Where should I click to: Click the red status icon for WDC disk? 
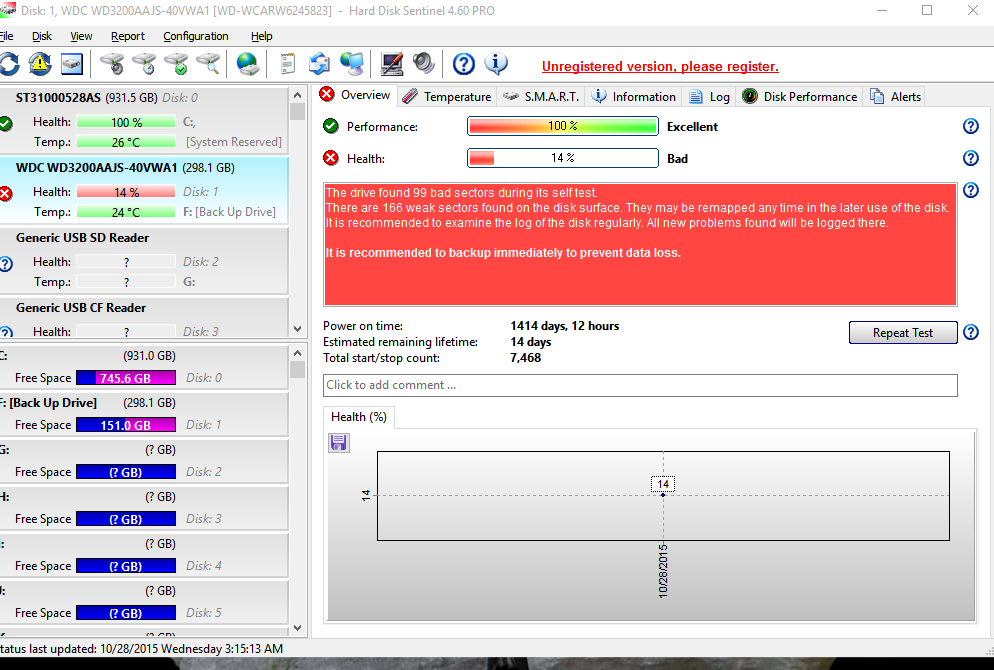tap(6, 193)
